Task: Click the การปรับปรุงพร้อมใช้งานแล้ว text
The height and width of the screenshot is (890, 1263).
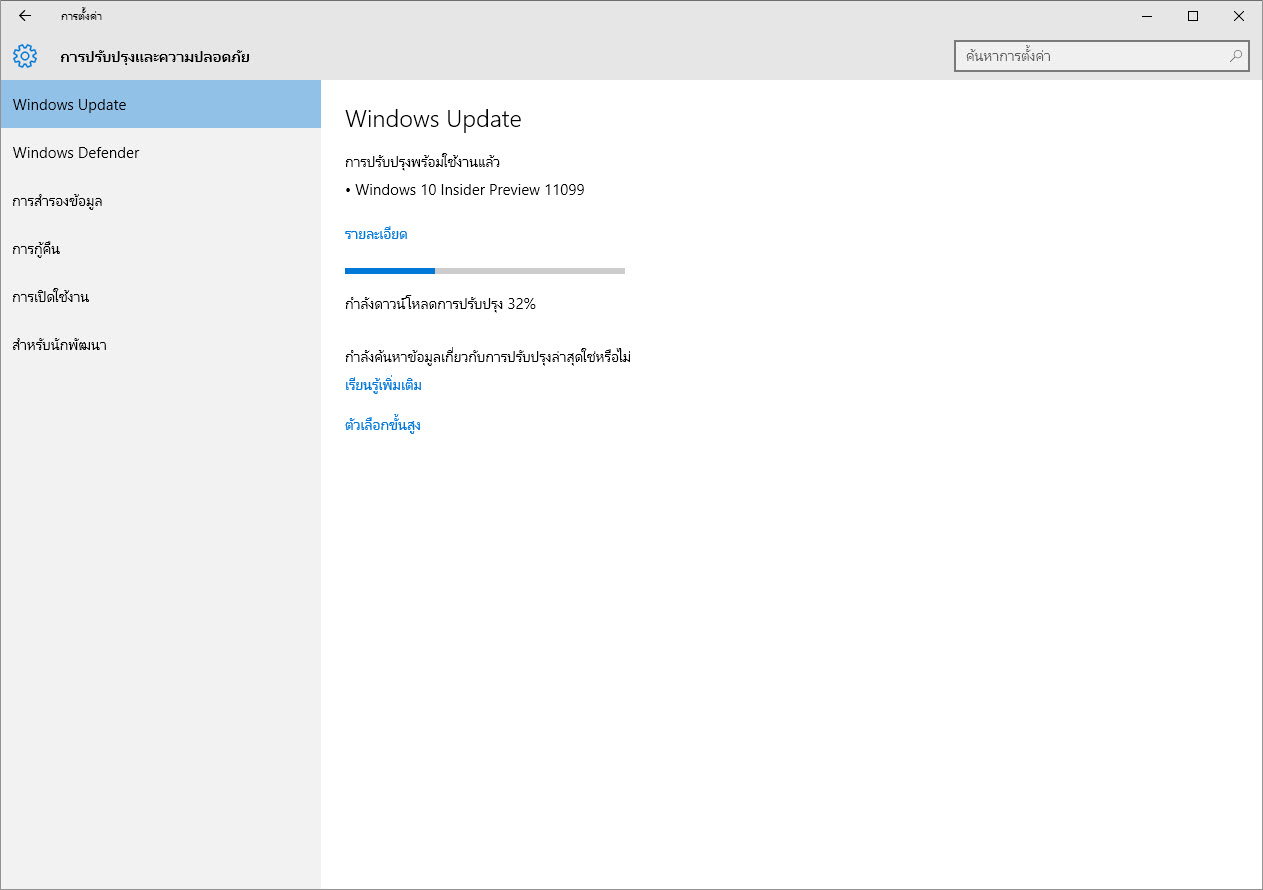Action: point(422,161)
